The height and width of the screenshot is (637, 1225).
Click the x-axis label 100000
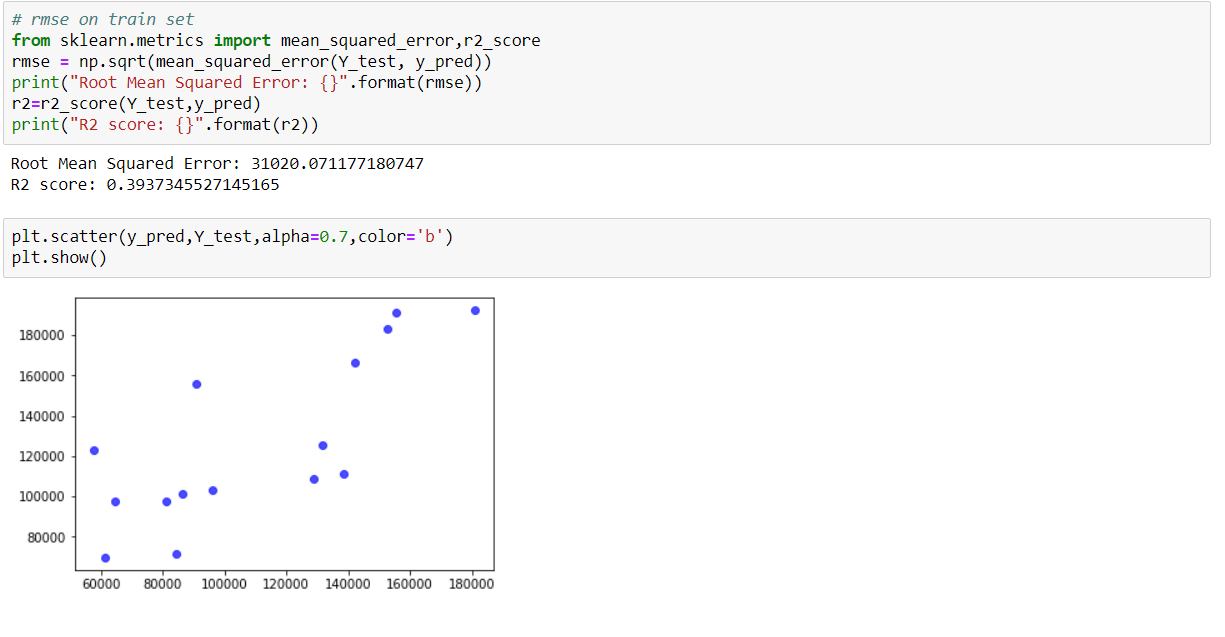click(x=225, y=584)
